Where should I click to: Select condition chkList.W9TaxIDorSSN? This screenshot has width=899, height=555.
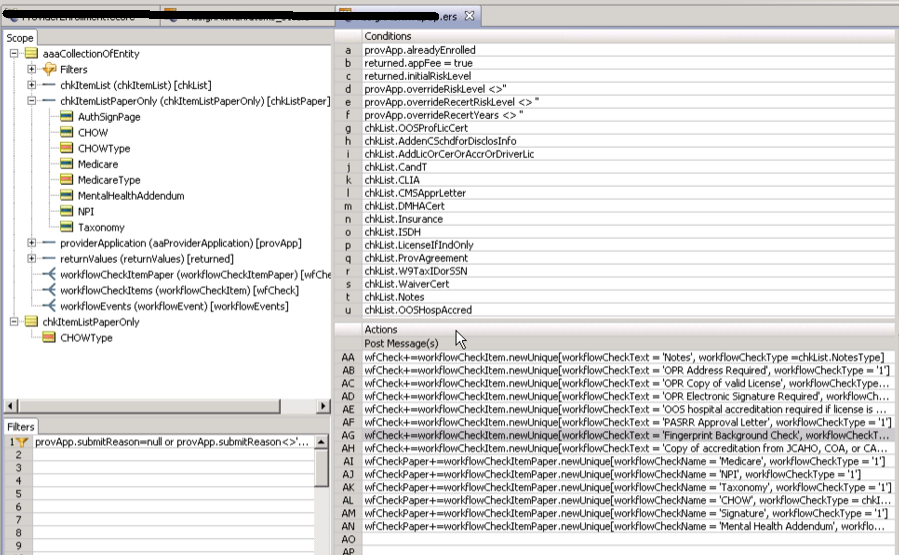628,271
